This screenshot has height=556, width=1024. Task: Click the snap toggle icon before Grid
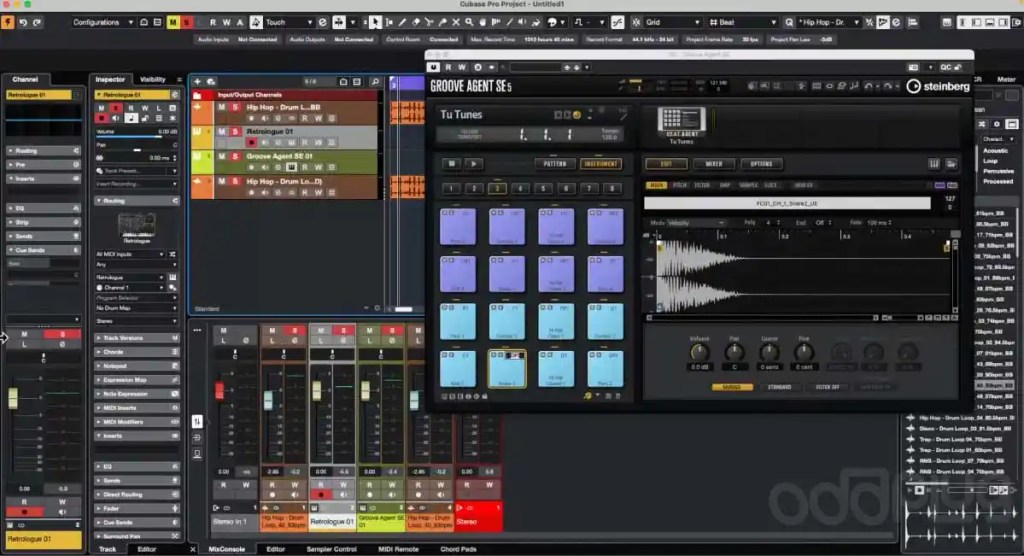coord(636,22)
